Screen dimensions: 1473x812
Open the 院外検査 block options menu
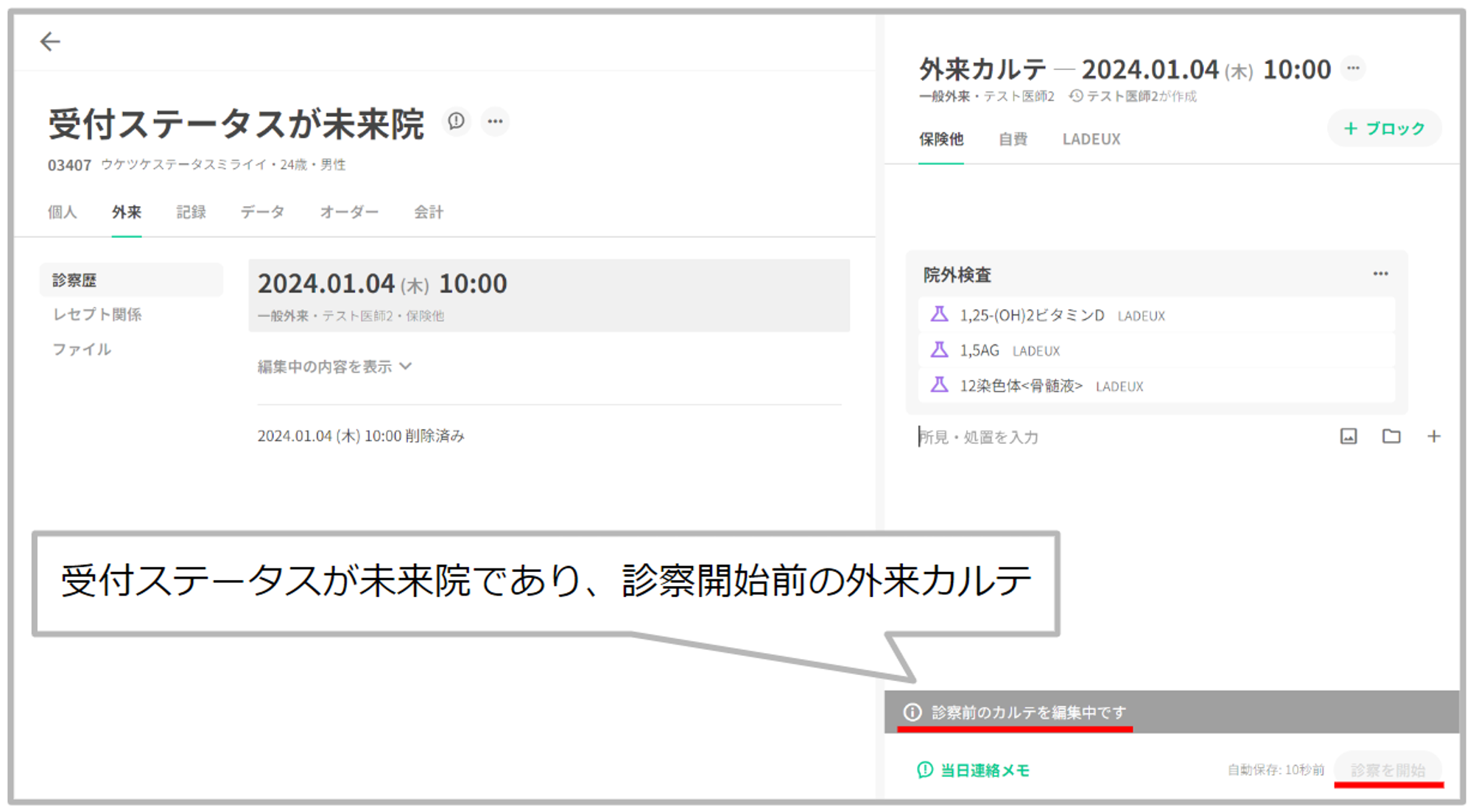[x=1380, y=274]
